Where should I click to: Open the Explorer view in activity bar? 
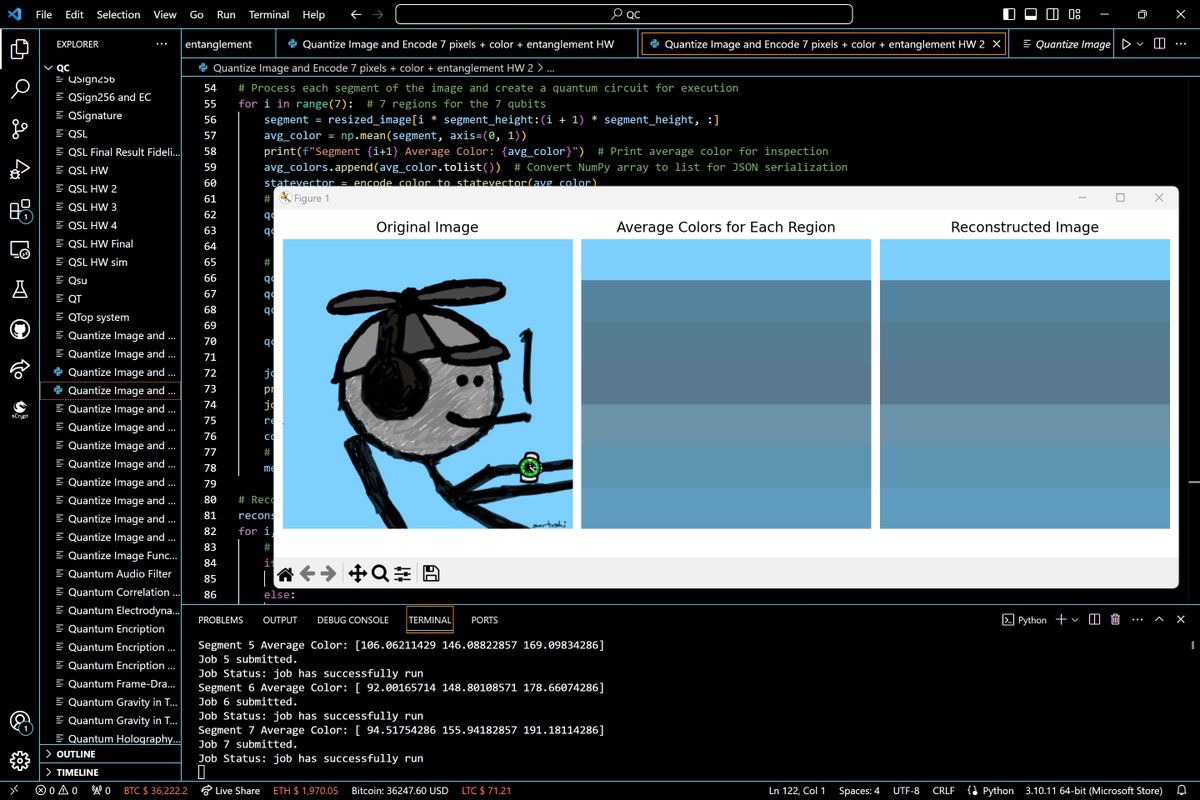[x=20, y=49]
